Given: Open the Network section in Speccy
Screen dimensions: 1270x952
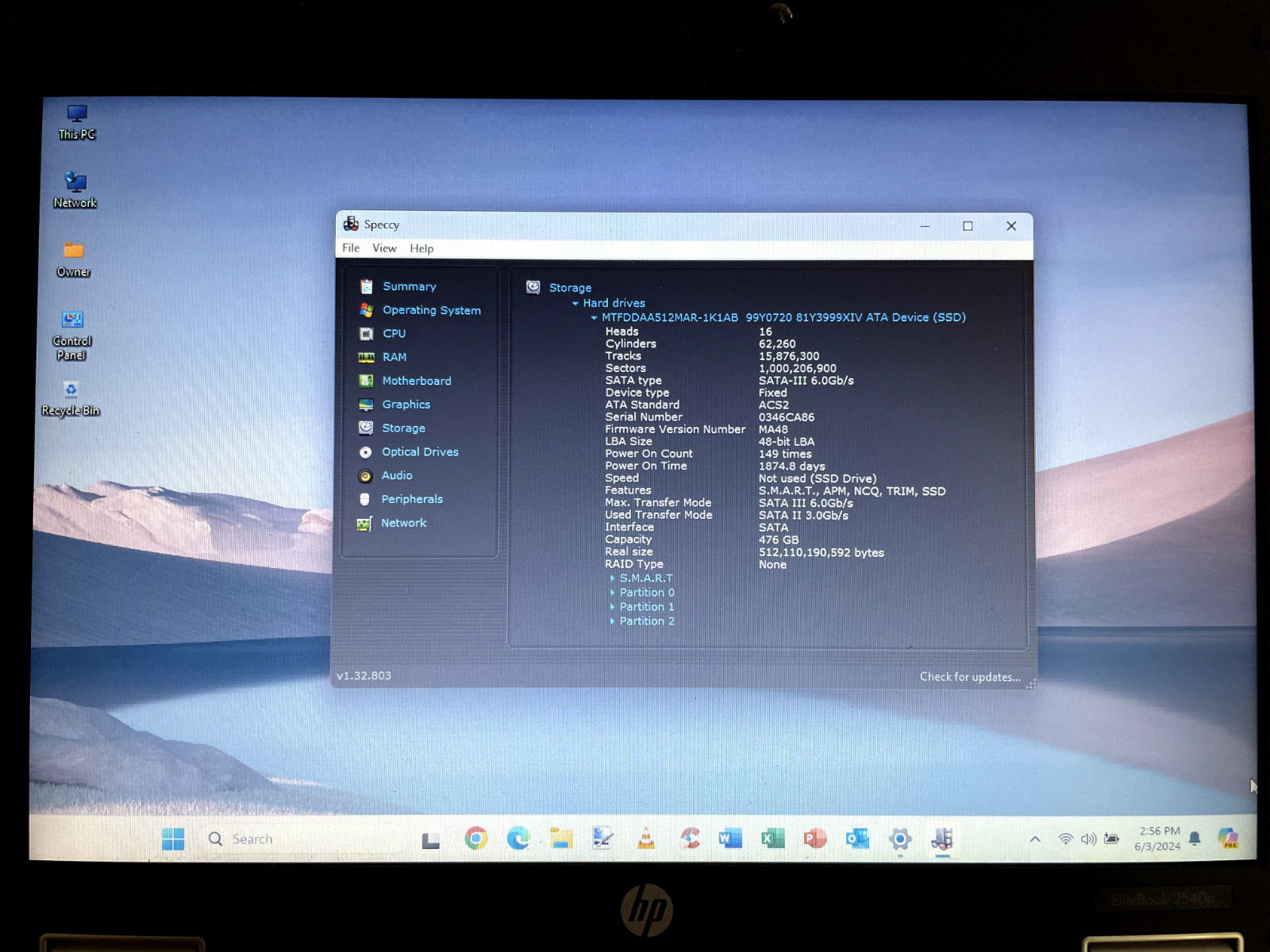Looking at the screenshot, I should (x=403, y=523).
